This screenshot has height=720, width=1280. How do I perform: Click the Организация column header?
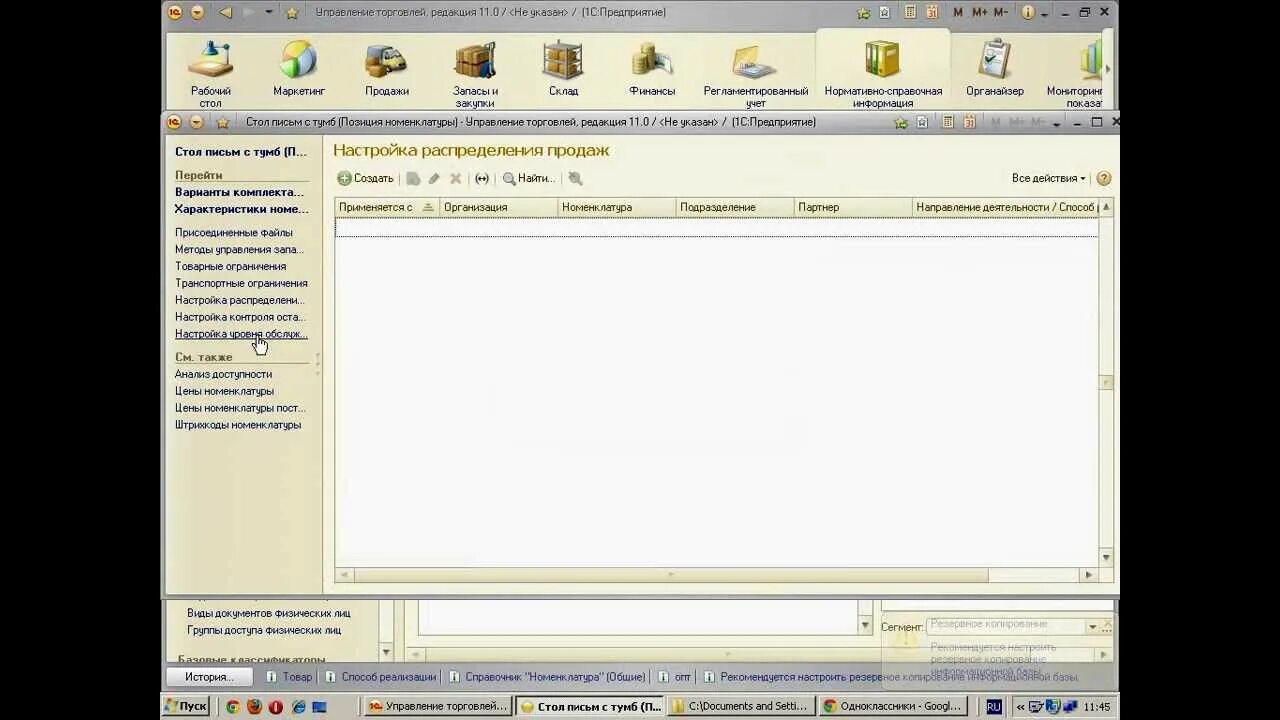point(499,207)
